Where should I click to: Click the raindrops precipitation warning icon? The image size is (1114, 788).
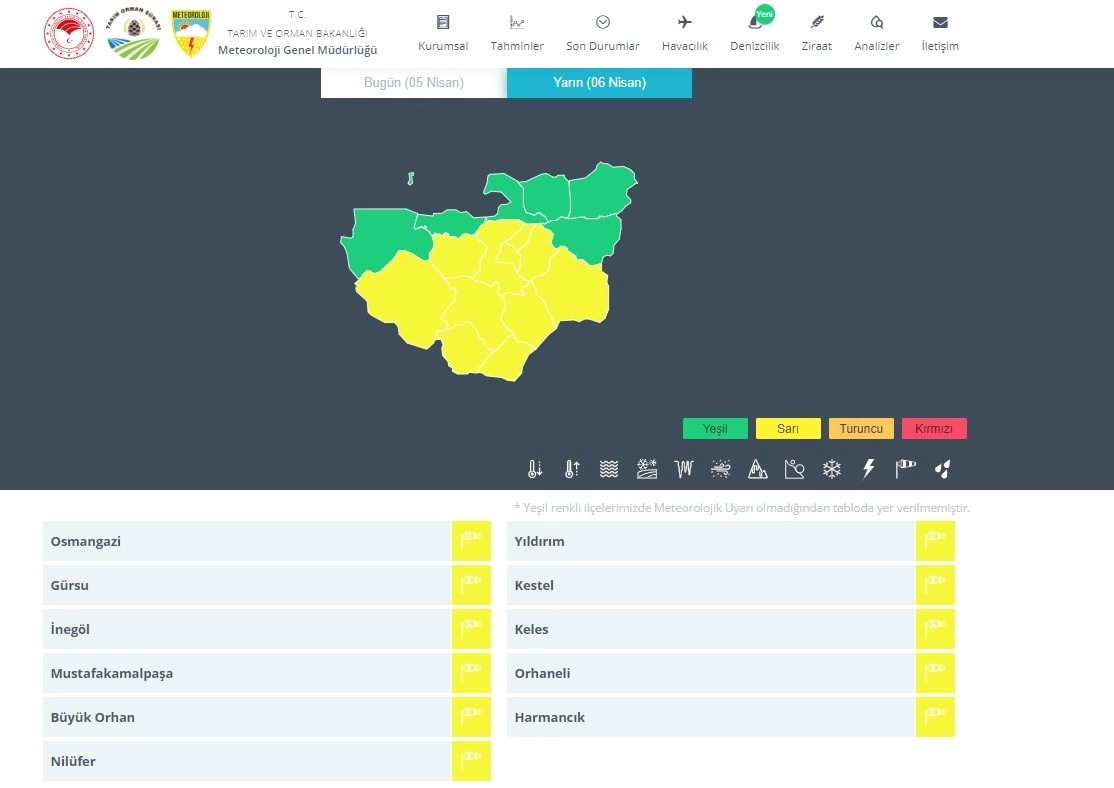pyautogui.click(x=942, y=469)
